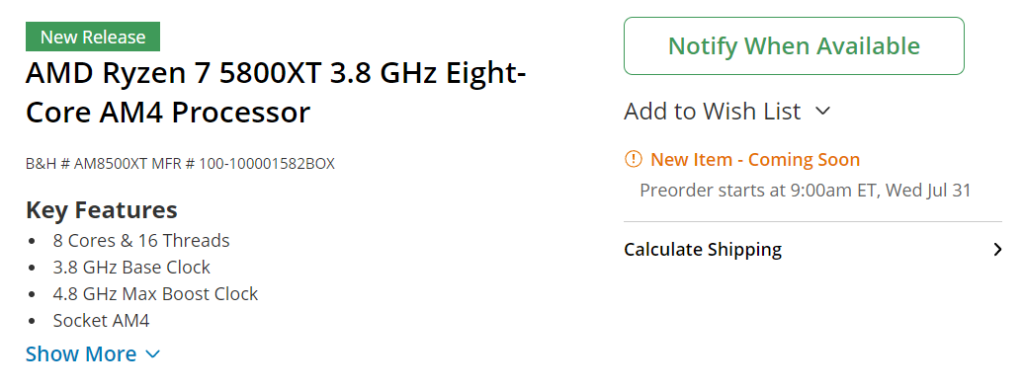Click the Key Features heading
1024x390 pixels.
coord(101,210)
